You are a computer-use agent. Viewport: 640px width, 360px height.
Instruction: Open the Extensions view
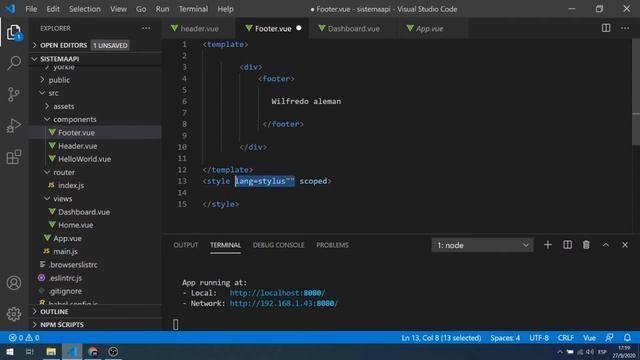click(14, 157)
